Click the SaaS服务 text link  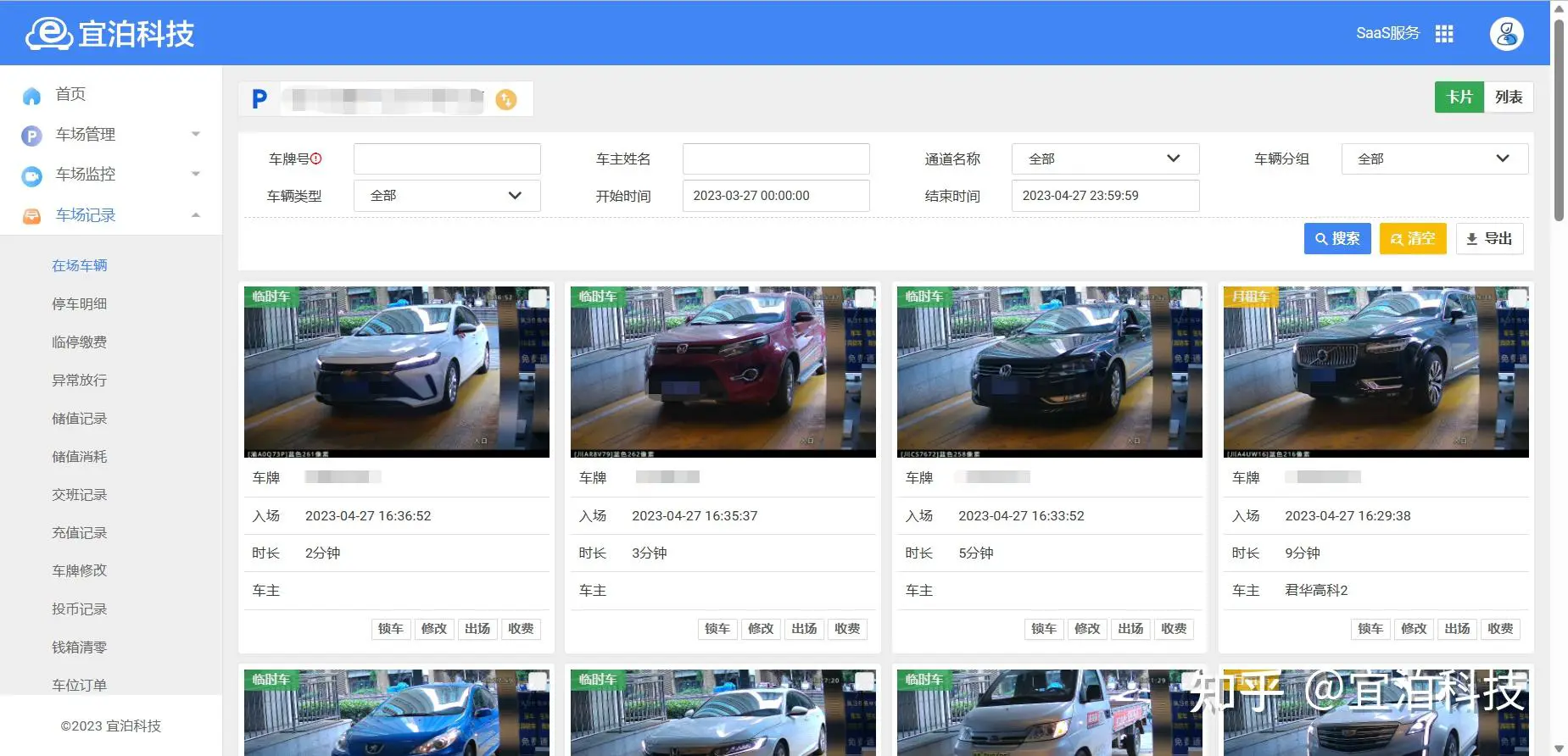(x=1387, y=33)
